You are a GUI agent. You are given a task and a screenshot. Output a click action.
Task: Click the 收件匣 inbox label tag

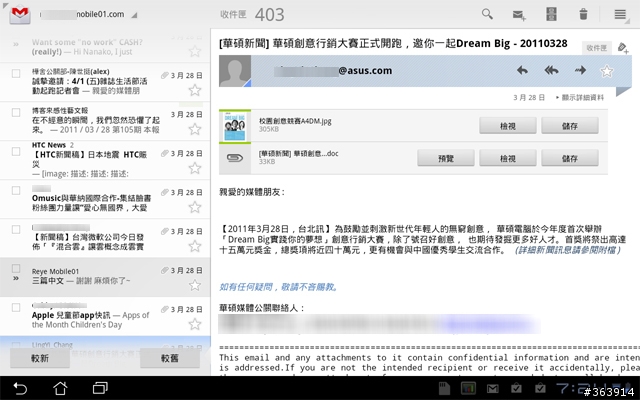(596, 48)
